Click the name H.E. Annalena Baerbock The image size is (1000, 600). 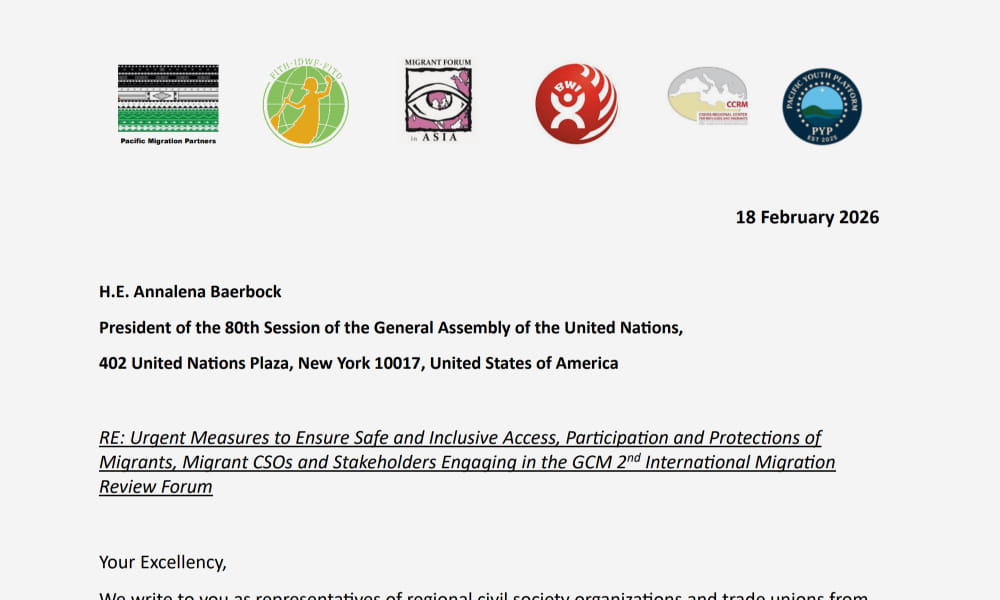(x=190, y=292)
